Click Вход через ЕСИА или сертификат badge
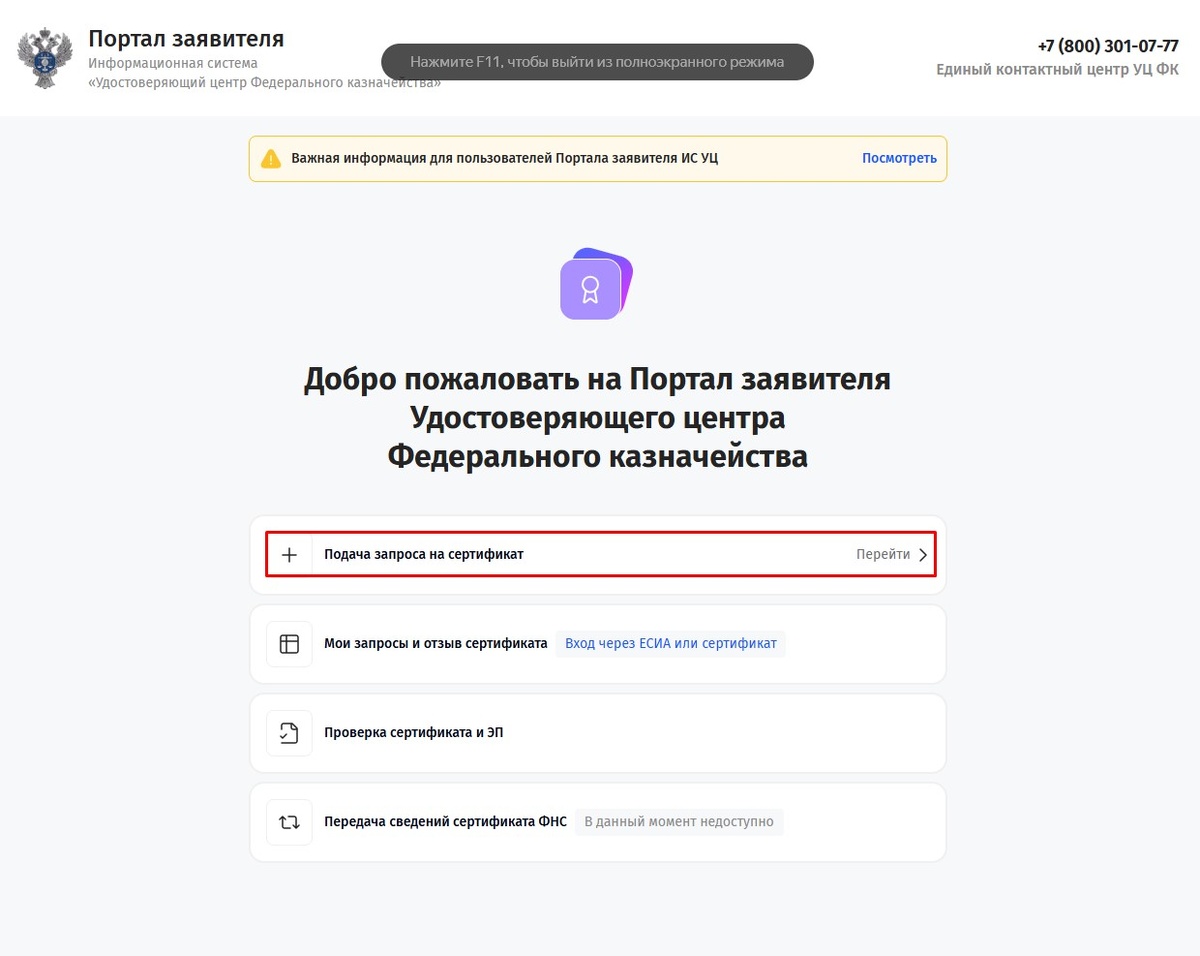Viewport: 1200px width, 956px height. pyautogui.click(x=671, y=643)
